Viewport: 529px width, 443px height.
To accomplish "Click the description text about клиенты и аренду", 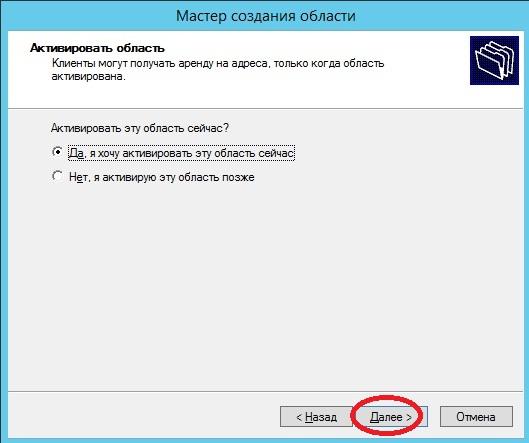I will [x=218, y=70].
